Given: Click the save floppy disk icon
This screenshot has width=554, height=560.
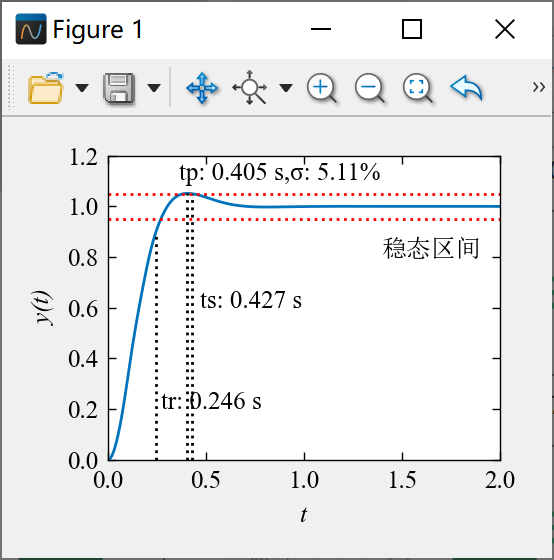Looking at the screenshot, I should [119, 89].
